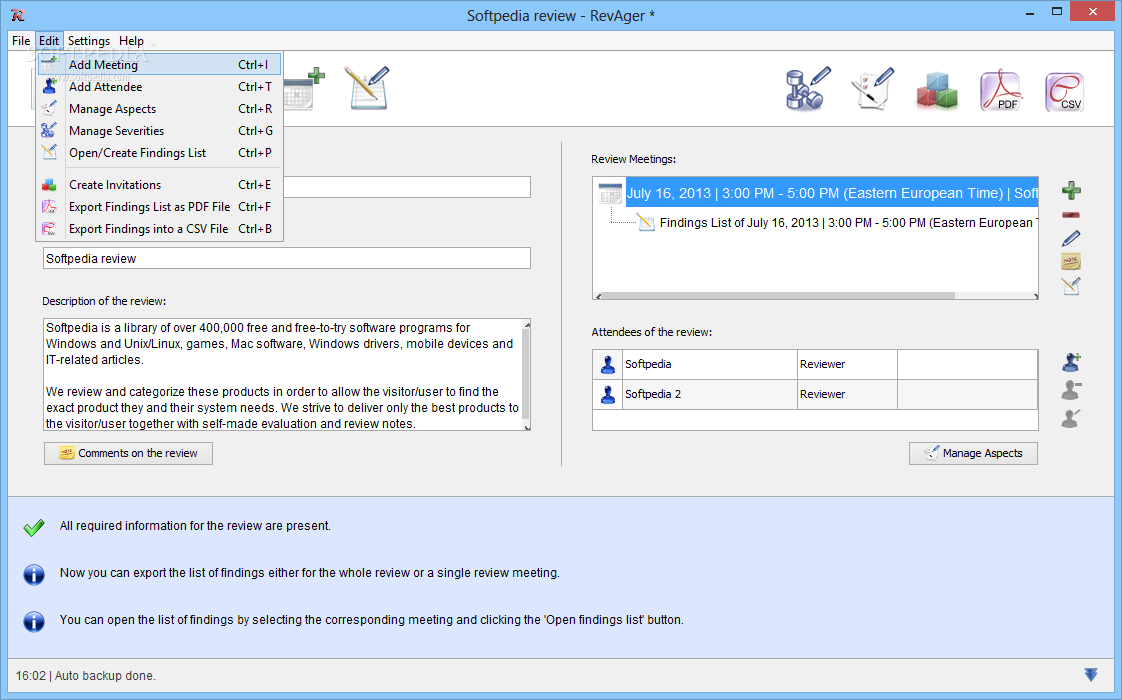The image size is (1122, 700).
Task: Select Manage Aspects menu entry
Action: (159, 109)
